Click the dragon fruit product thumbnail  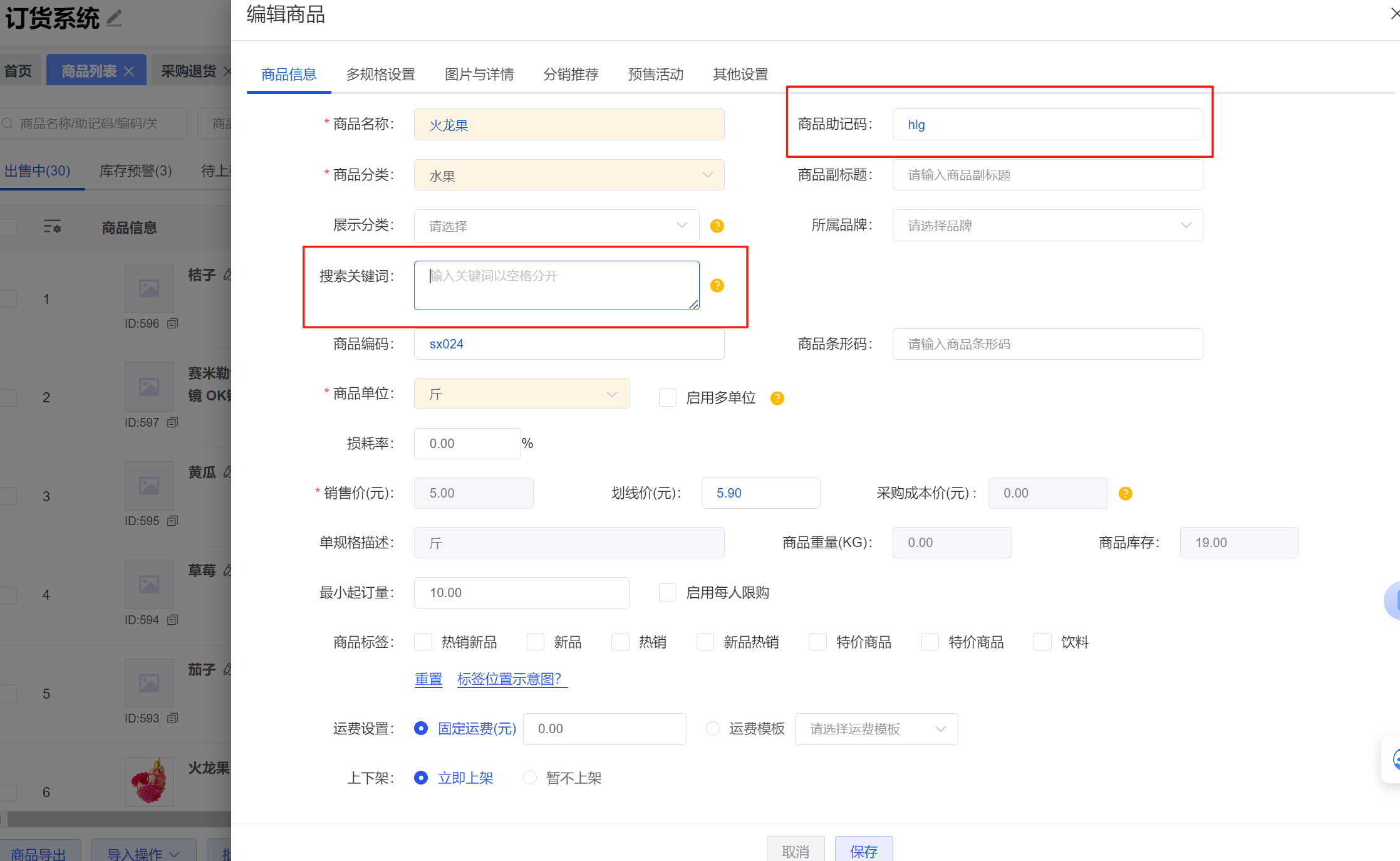click(x=149, y=780)
